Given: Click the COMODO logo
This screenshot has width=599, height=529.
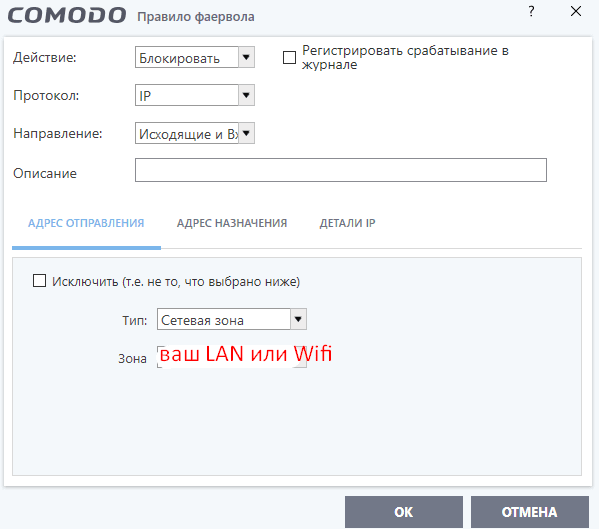Looking at the screenshot, I should (67, 16).
